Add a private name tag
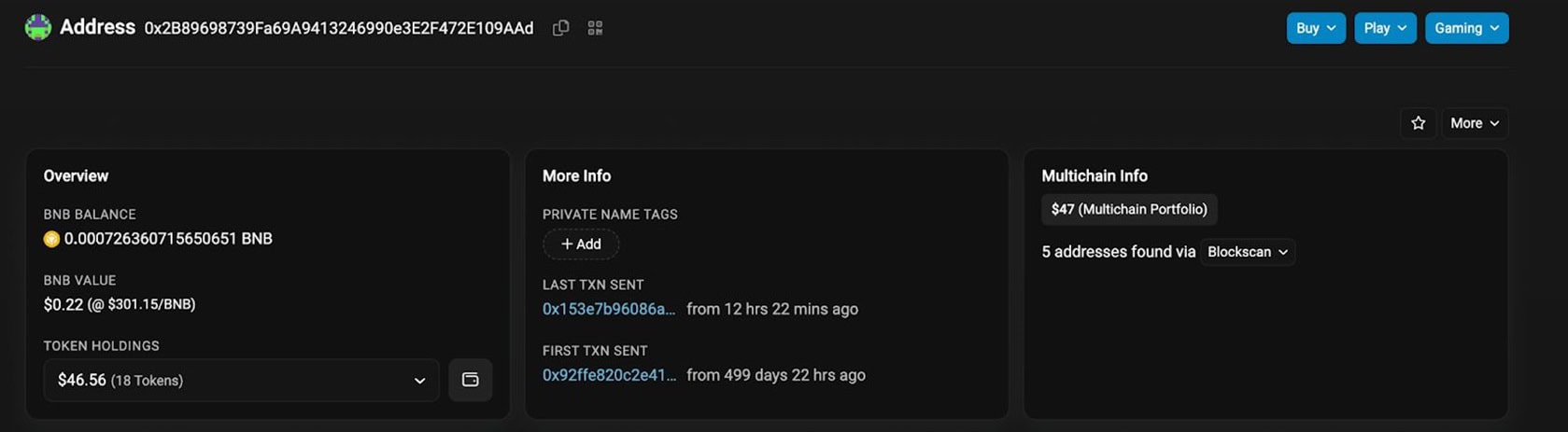The width and height of the screenshot is (1568, 432). pos(580,244)
